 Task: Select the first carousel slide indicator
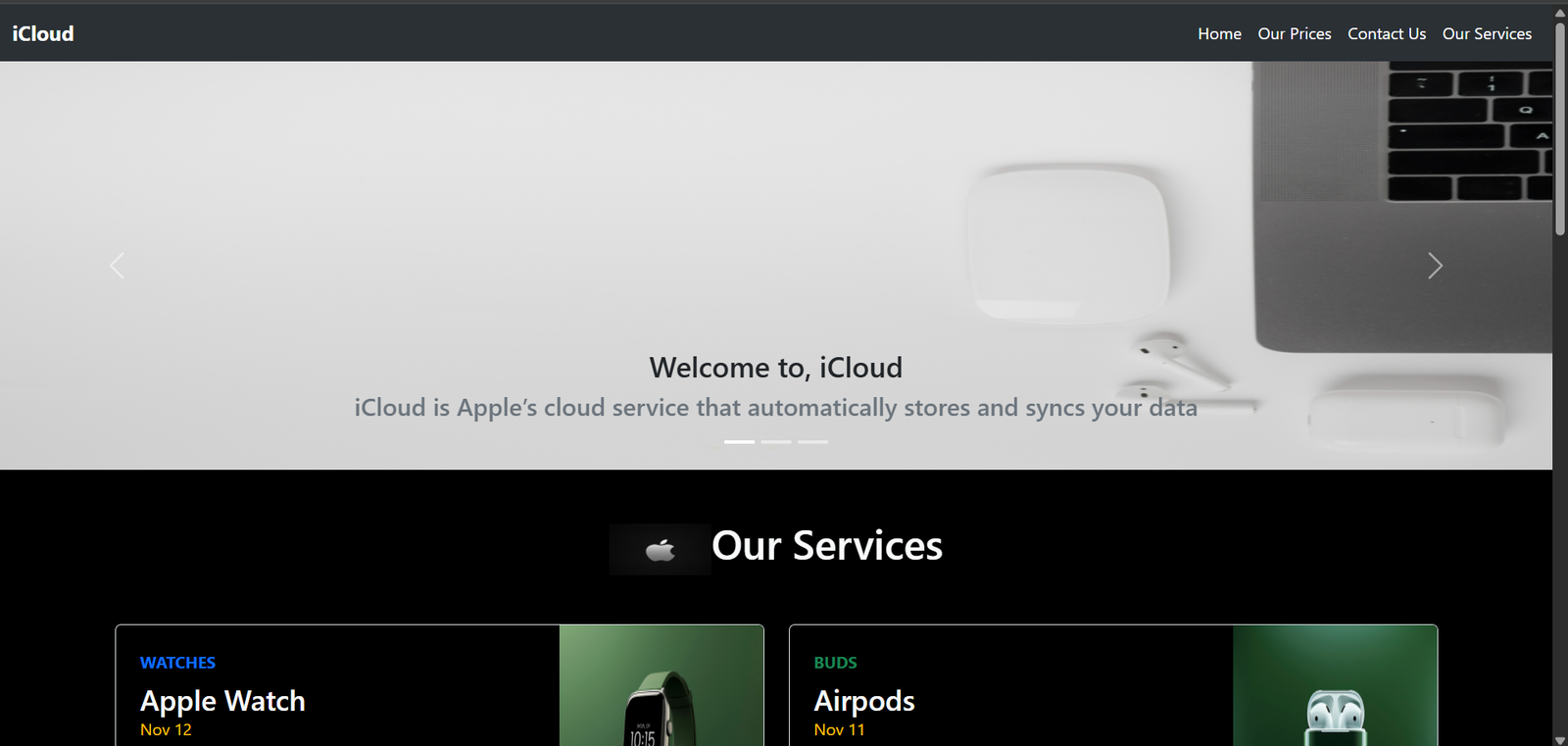click(739, 442)
